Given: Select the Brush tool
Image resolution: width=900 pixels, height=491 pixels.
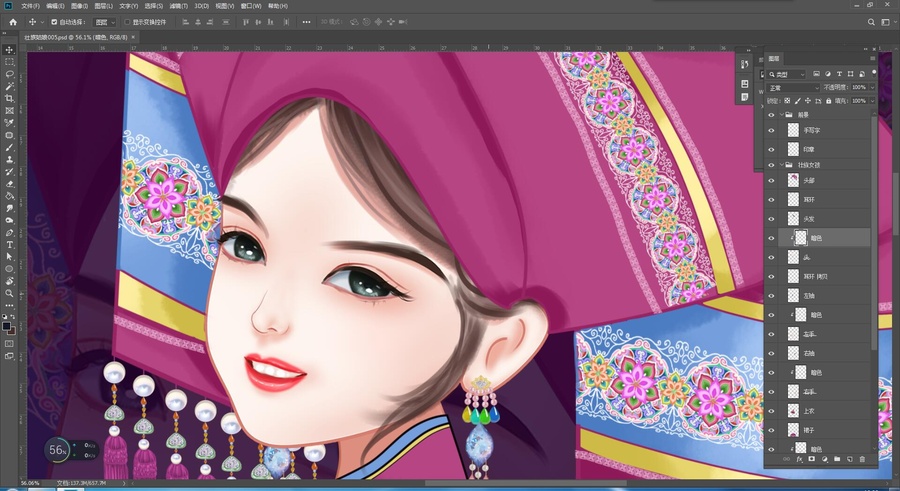Looking at the screenshot, I should [x=9, y=148].
